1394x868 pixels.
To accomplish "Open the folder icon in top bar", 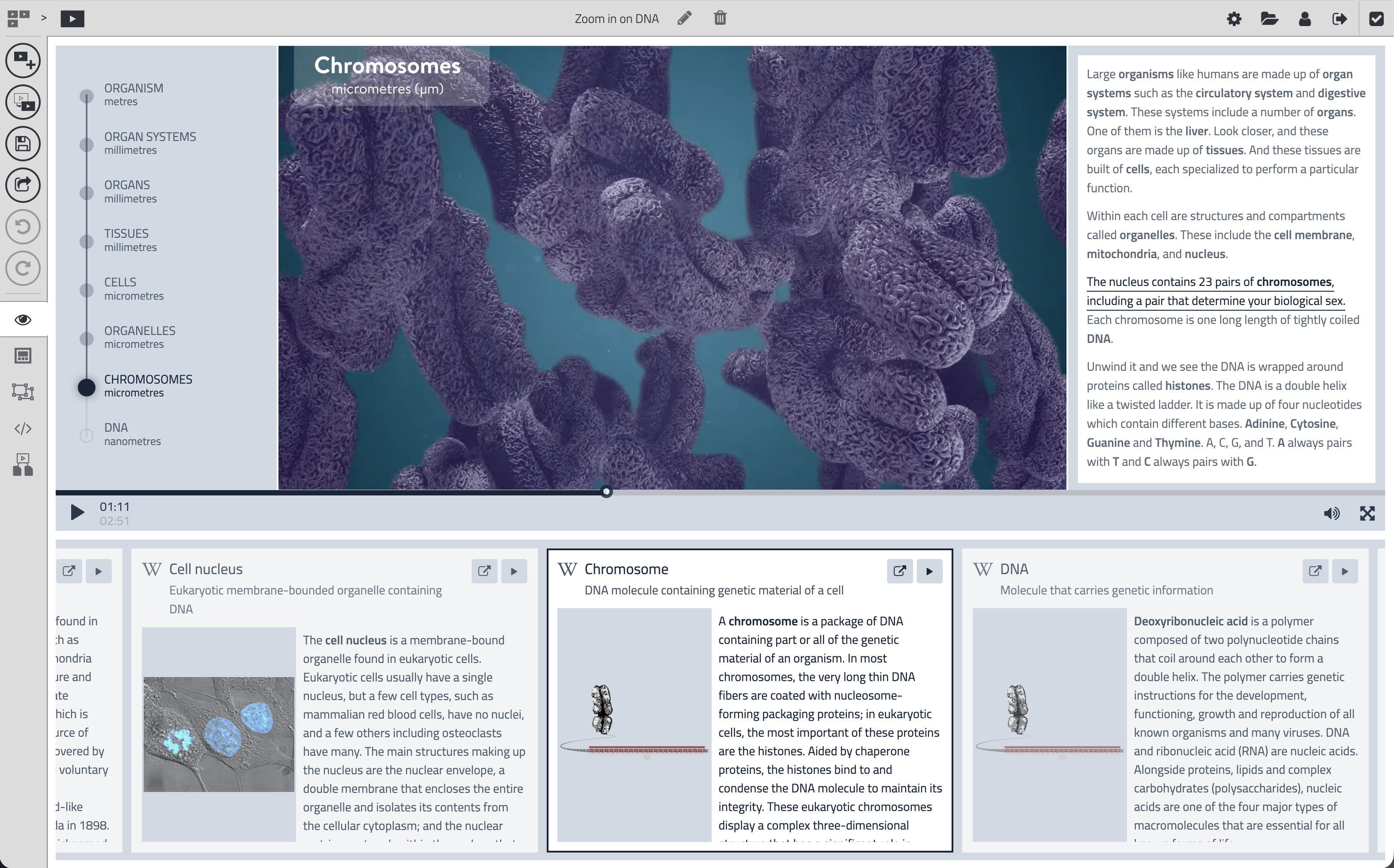I will pyautogui.click(x=1269, y=19).
